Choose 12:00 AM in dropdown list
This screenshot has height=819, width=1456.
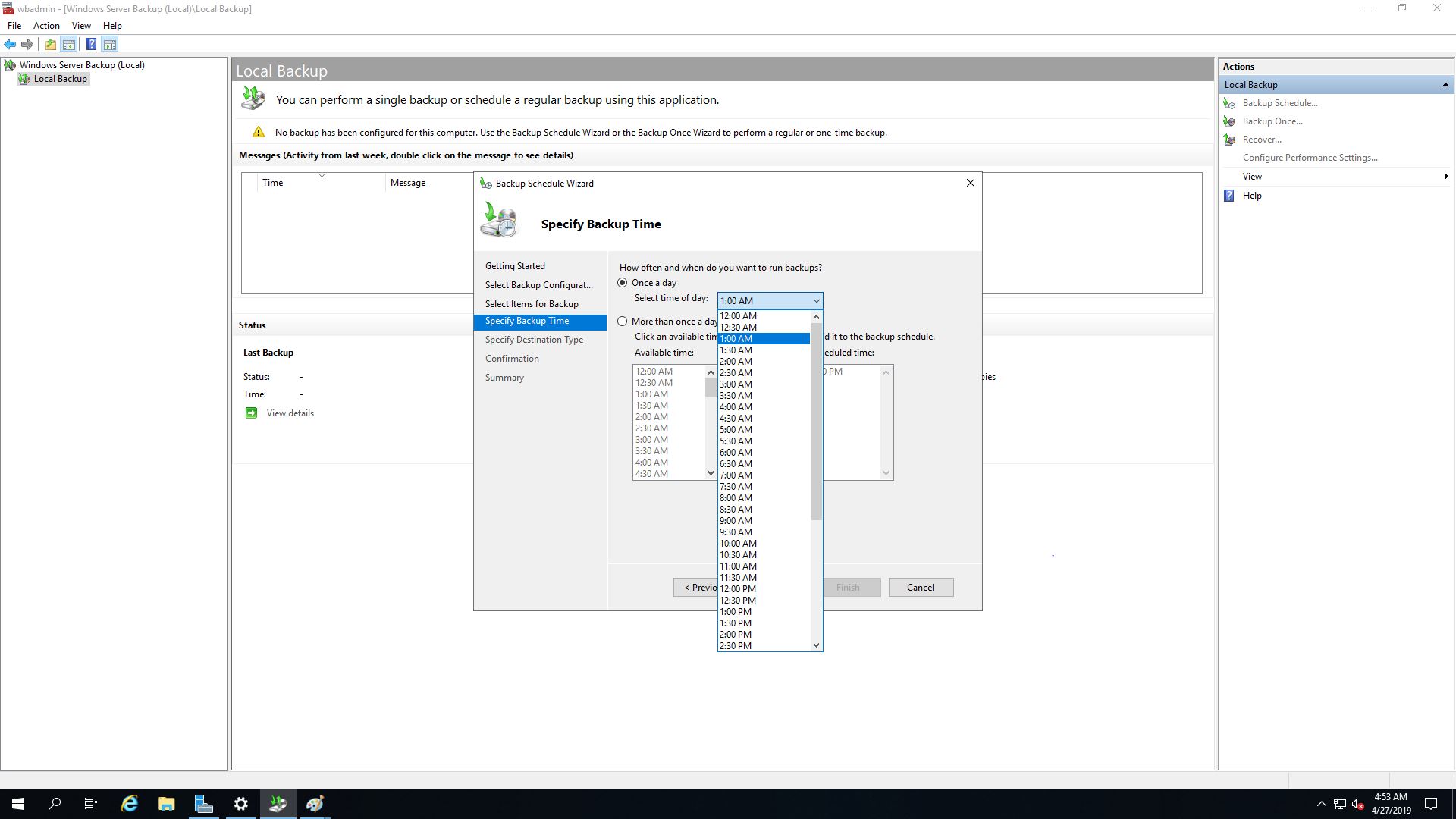click(x=764, y=316)
